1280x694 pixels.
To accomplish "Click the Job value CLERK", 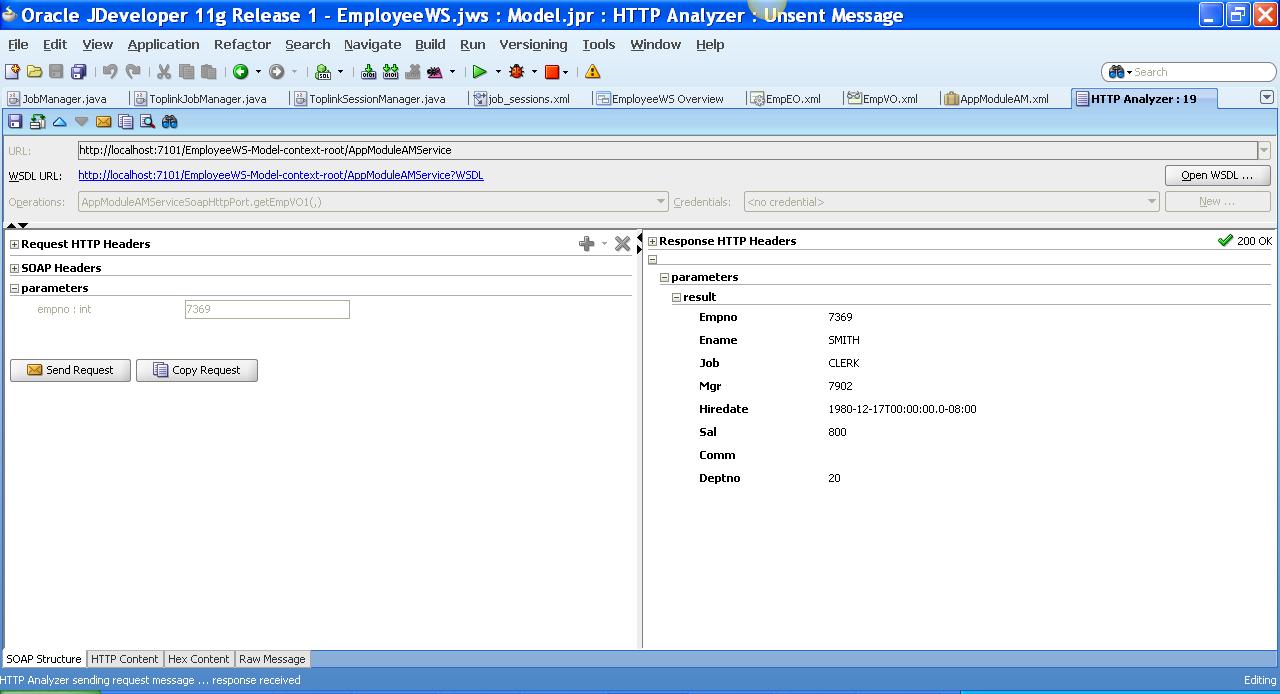I will coord(844,363).
